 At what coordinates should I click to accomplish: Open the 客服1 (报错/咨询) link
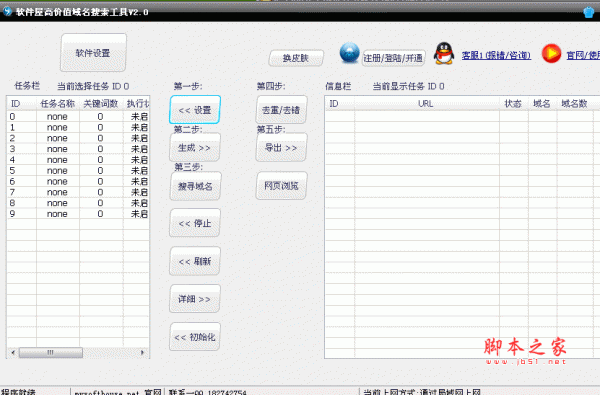tap(496, 55)
